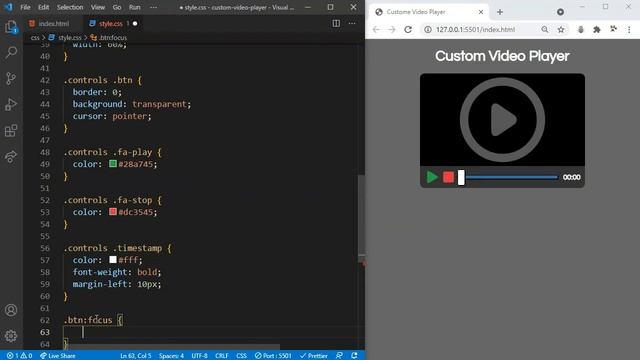Click the video screen play overlay
Image resolution: width=640 pixels, height=360 pixels.
pyautogui.click(x=502, y=120)
